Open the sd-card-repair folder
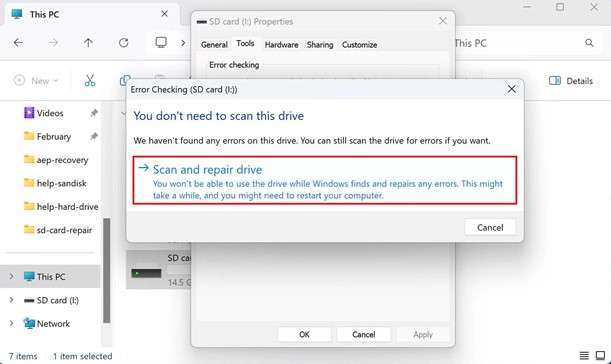 point(58,230)
